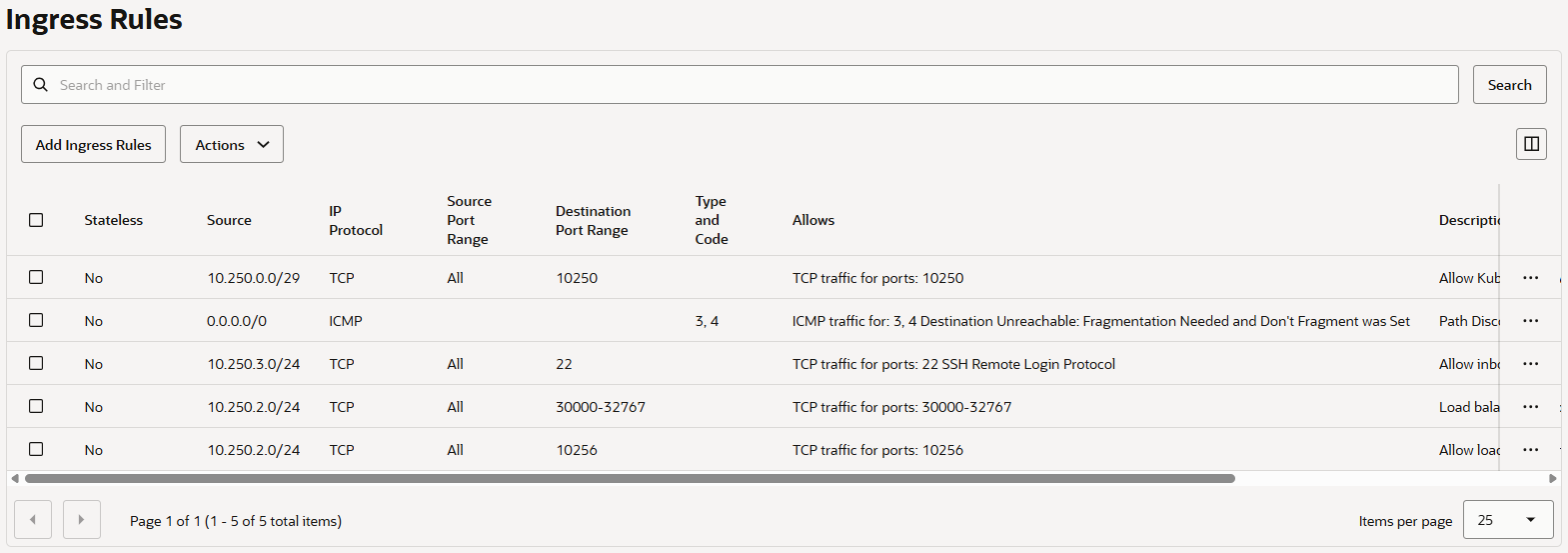Go to next page arrow

(x=82, y=520)
